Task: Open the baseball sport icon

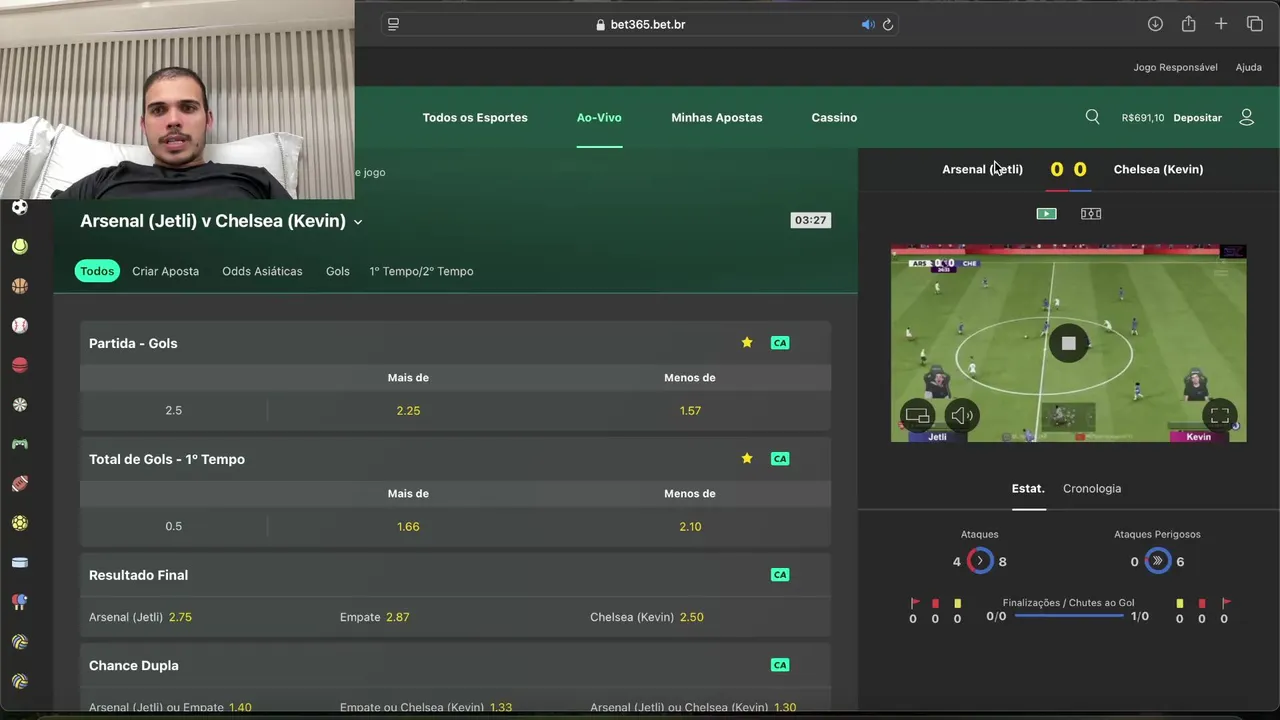Action: 19,326
